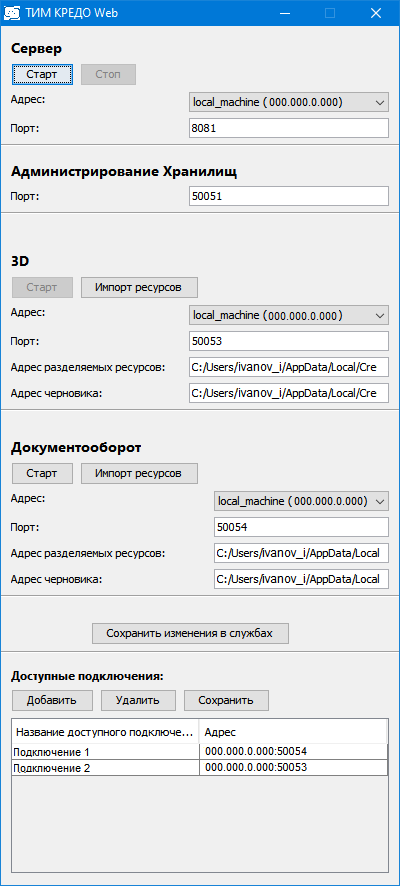Image resolution: width=400 pixels, height=886 pixels.
Task: Minimize the ТИМ КРЕДО Web window
Action: coord(287,13)
